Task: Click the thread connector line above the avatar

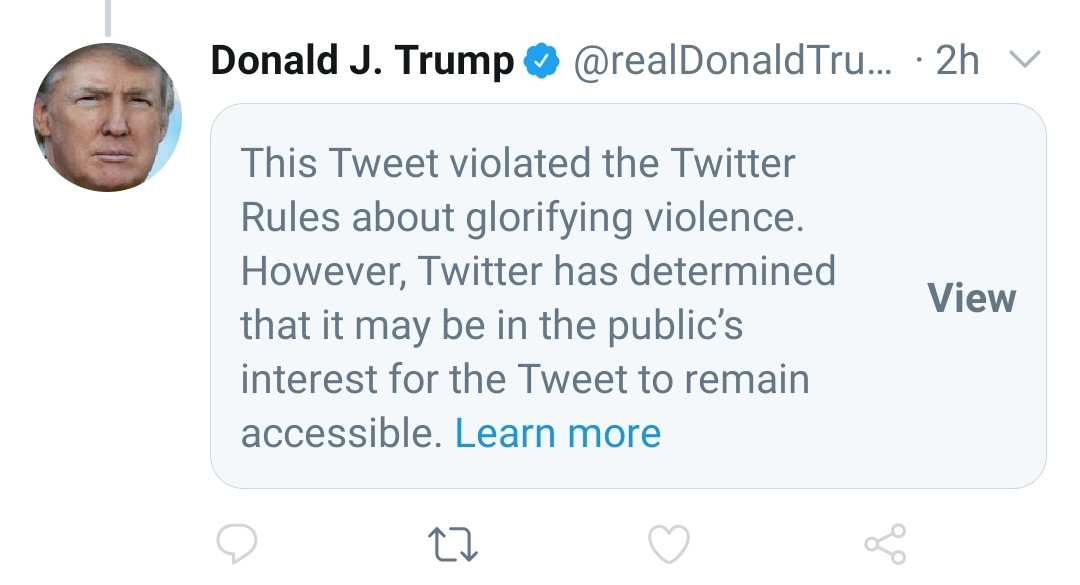Action: click(107, 18)
